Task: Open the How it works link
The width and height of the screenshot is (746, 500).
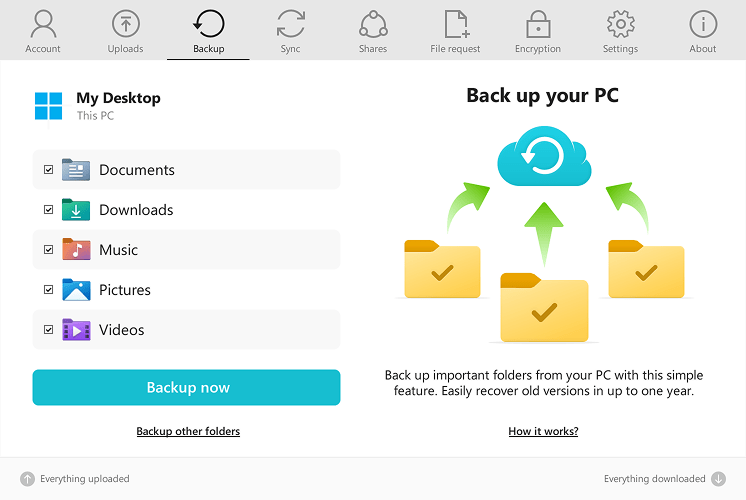Action: pos(543,431)
